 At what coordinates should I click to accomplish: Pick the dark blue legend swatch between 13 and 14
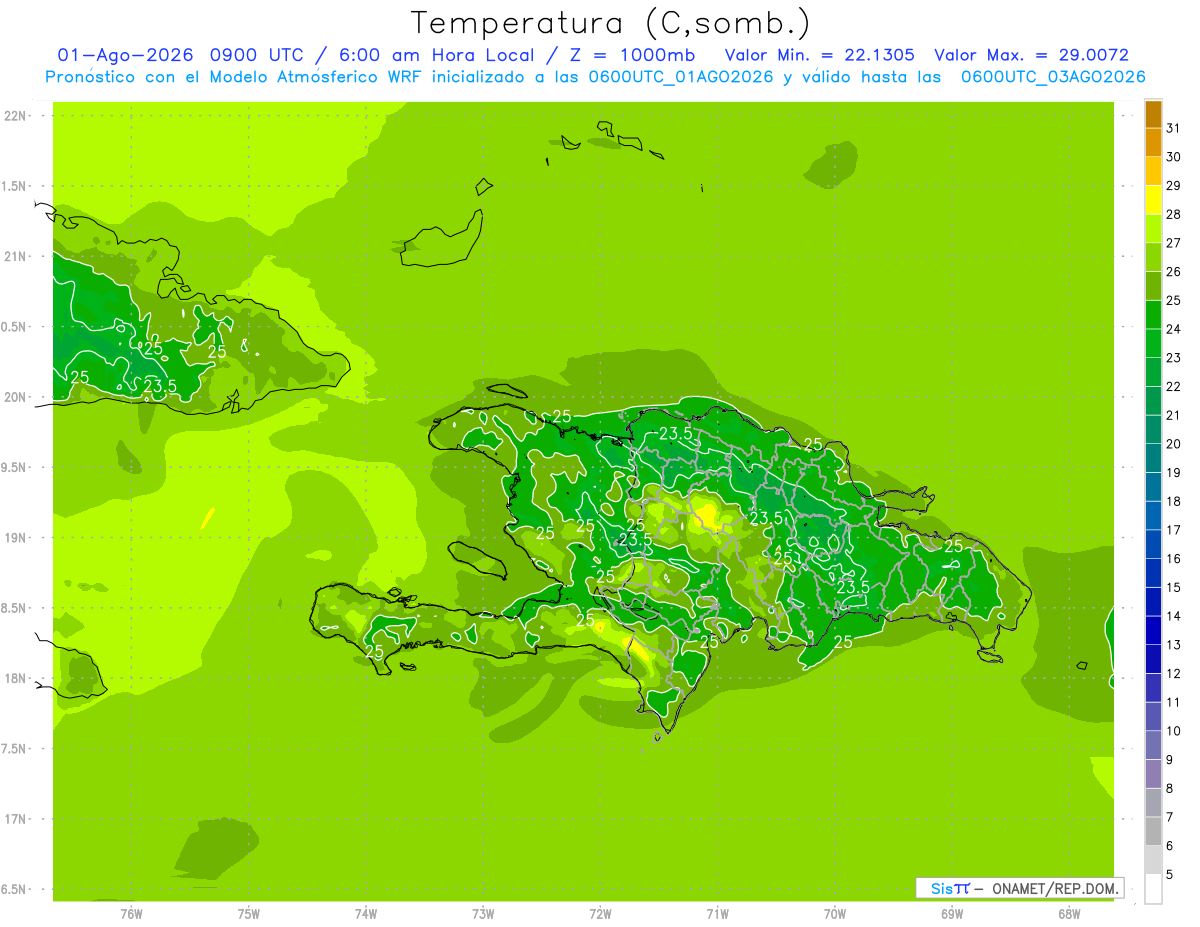(1153, 630)
